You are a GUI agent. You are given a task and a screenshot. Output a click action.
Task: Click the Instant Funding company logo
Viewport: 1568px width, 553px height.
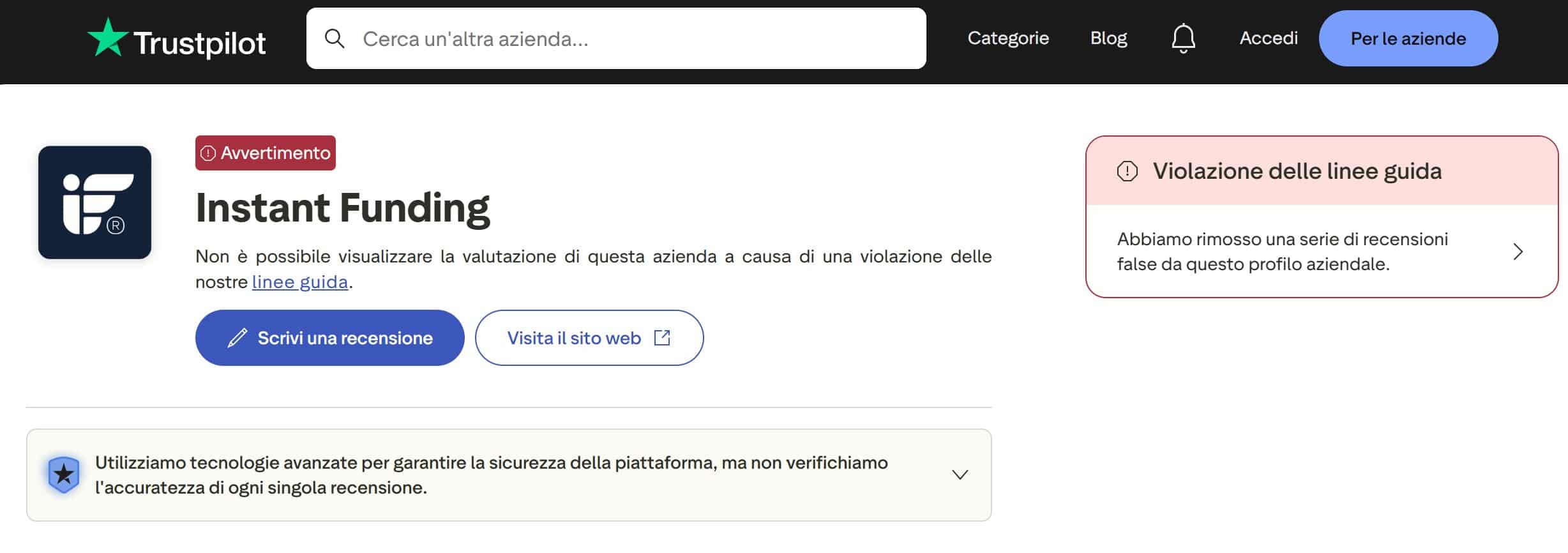(94, 203)
